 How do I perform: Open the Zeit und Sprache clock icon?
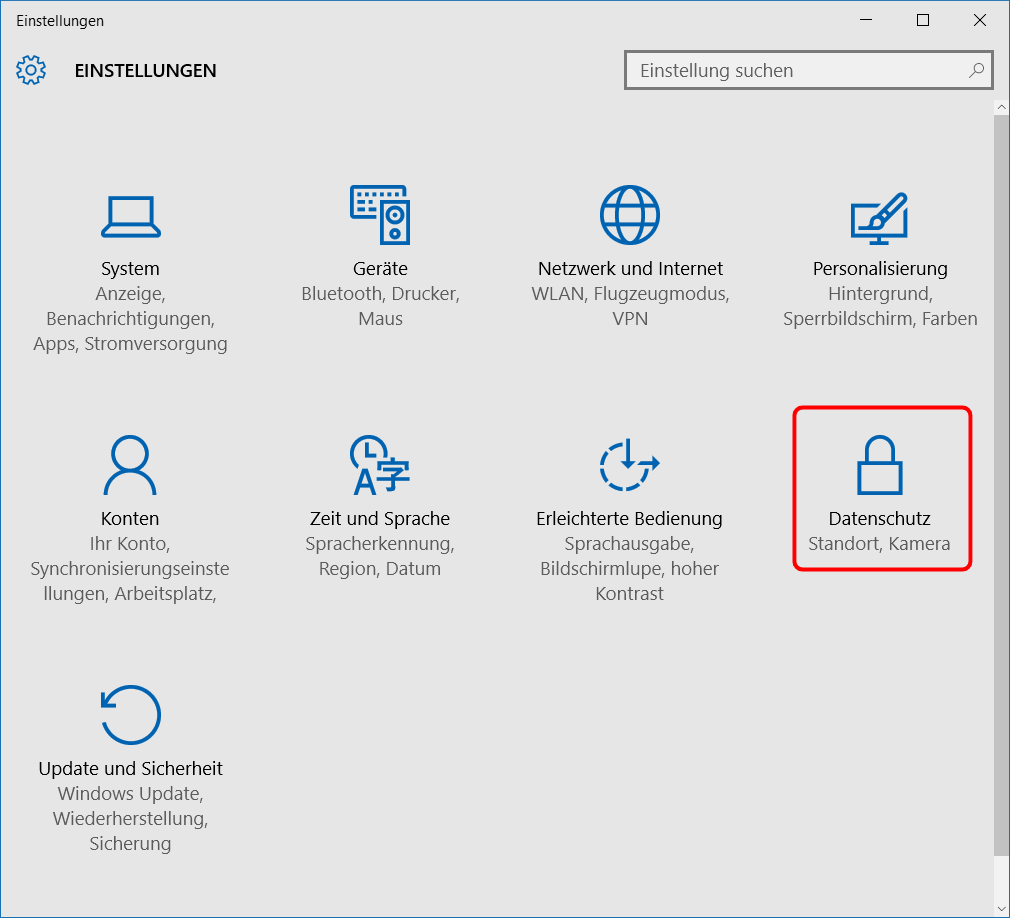click(x=380, y=465)
